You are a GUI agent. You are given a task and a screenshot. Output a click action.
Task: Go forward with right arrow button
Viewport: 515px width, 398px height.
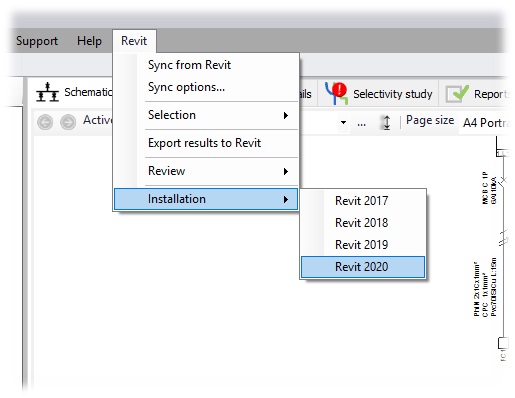pyautogui.click(x=68, y=122)
